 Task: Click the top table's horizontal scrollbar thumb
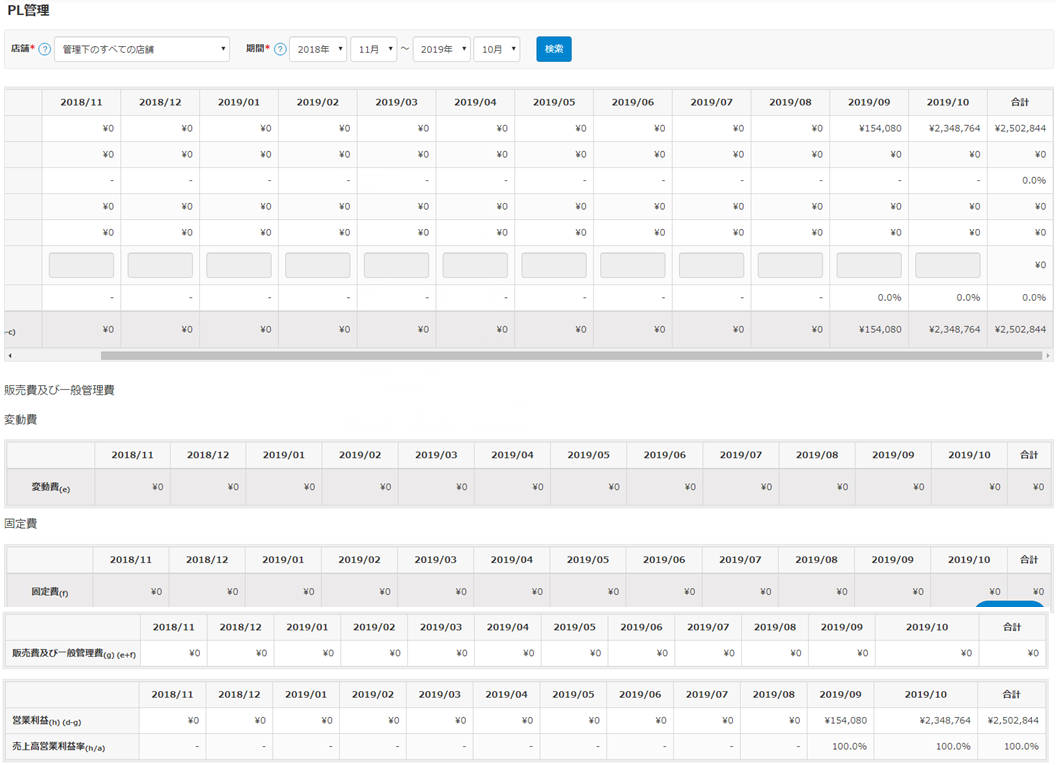coord(570,355)
